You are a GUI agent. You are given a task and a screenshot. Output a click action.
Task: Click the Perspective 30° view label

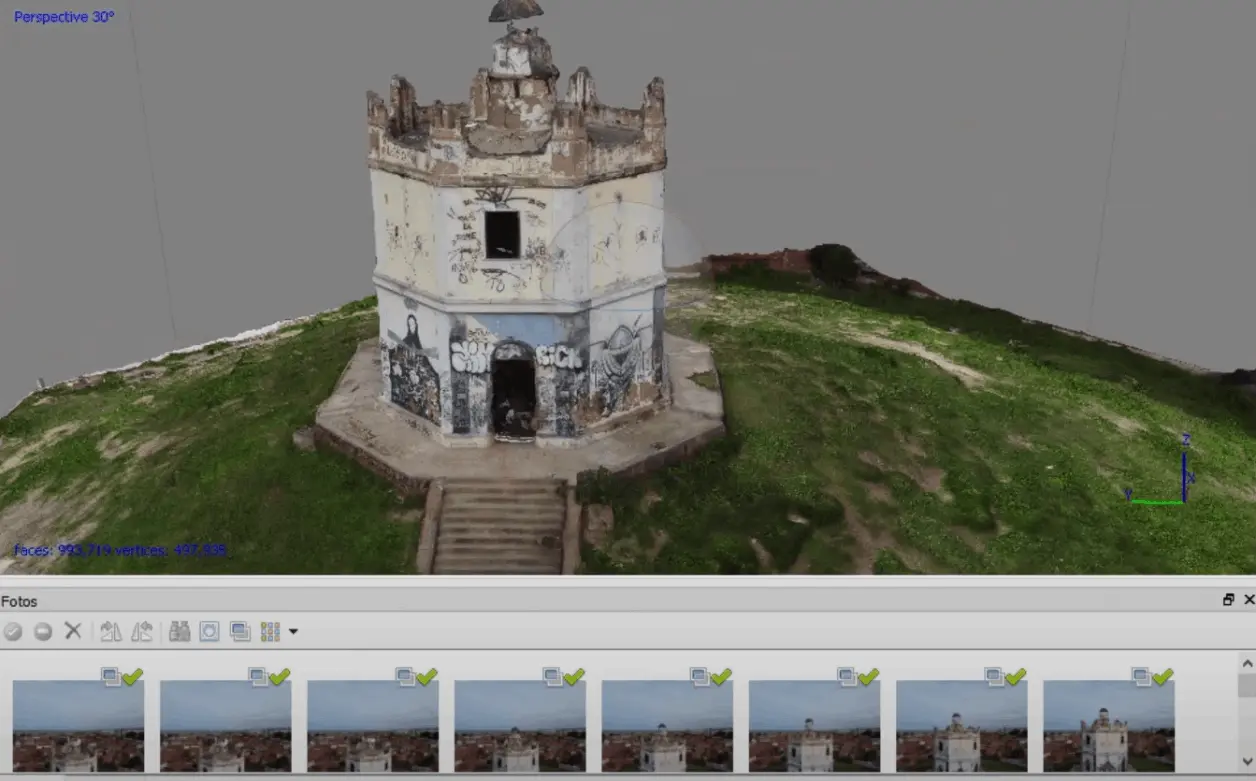click(64, 17)
